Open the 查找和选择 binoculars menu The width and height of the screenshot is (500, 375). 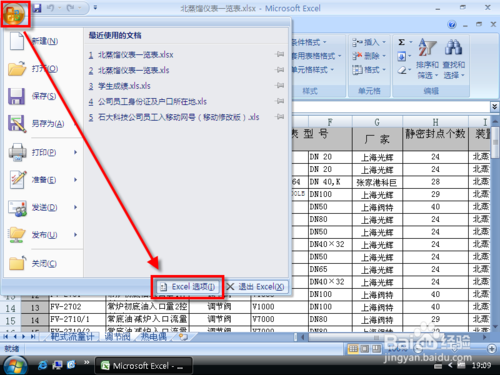click(454, 59)
